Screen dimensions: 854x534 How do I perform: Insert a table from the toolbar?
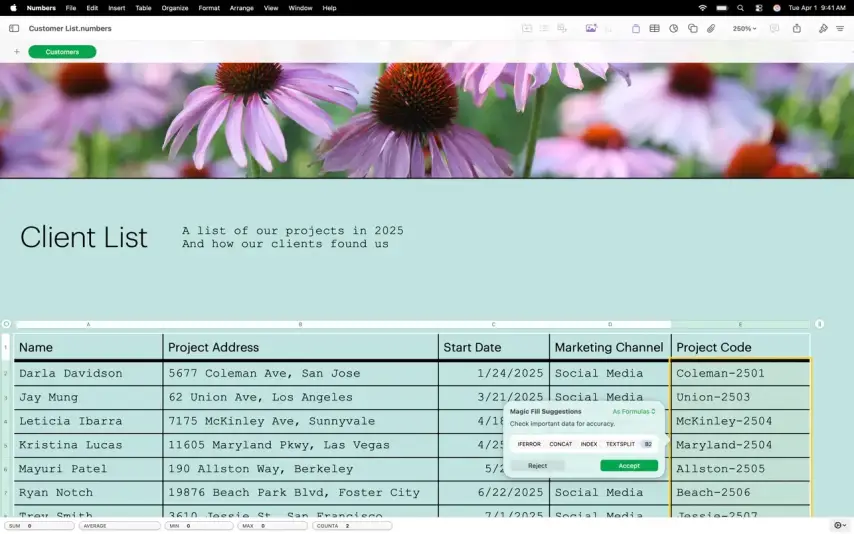coord(654,29)
